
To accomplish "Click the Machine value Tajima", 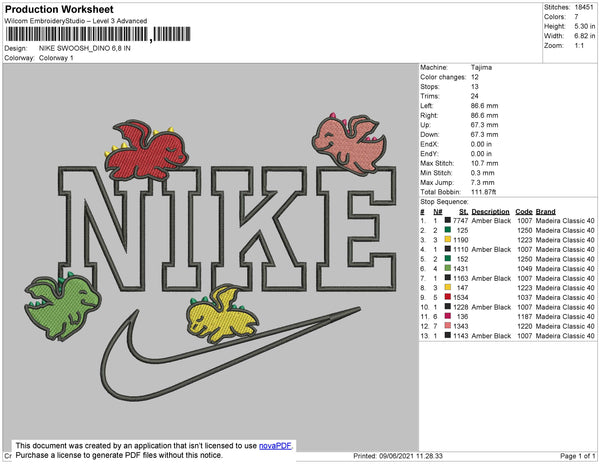I will 481,67.
